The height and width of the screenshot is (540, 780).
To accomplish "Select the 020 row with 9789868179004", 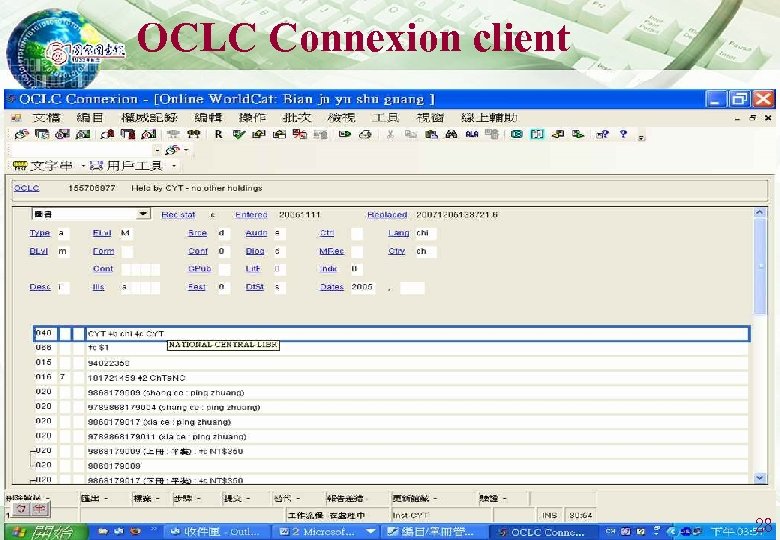I will point(391,407).
